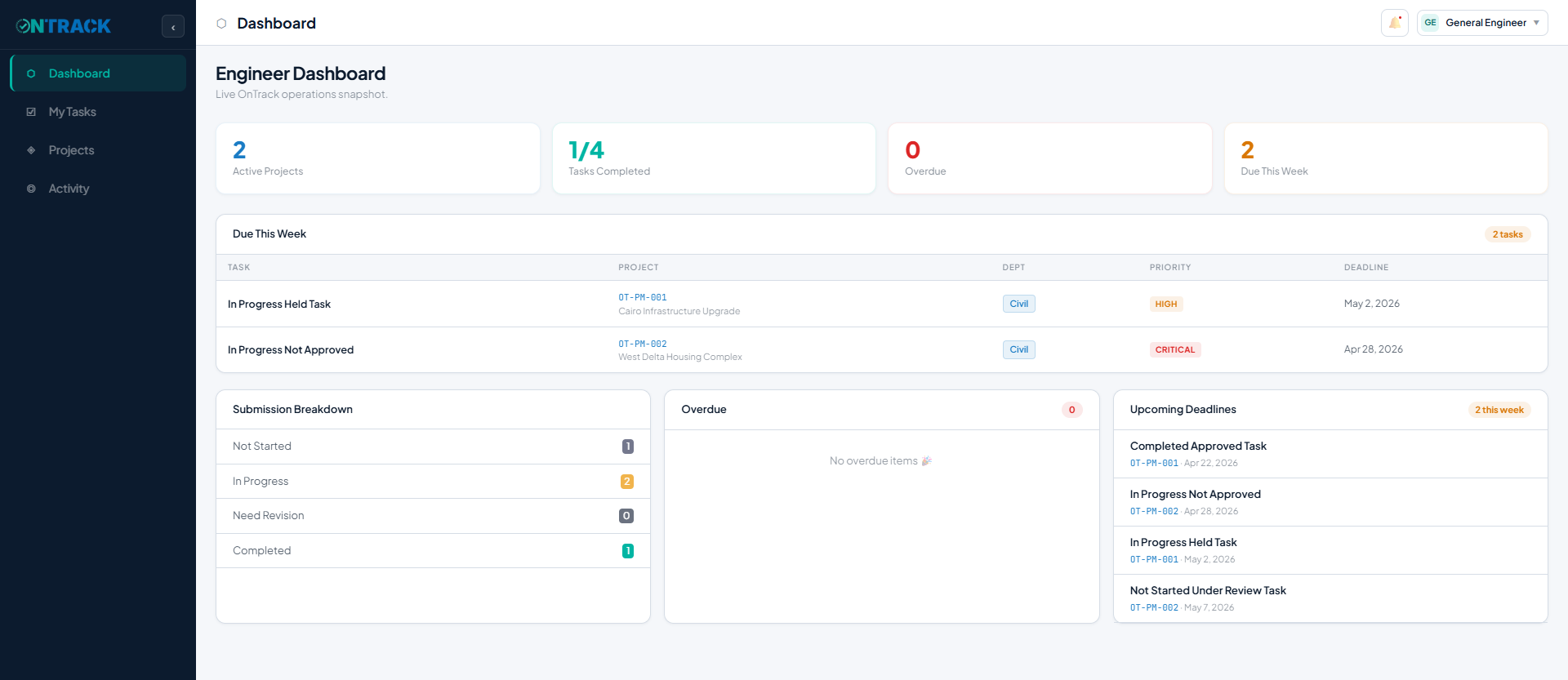Click the DEADLINE column header

pyautogui.click(x=1366, y=268)
